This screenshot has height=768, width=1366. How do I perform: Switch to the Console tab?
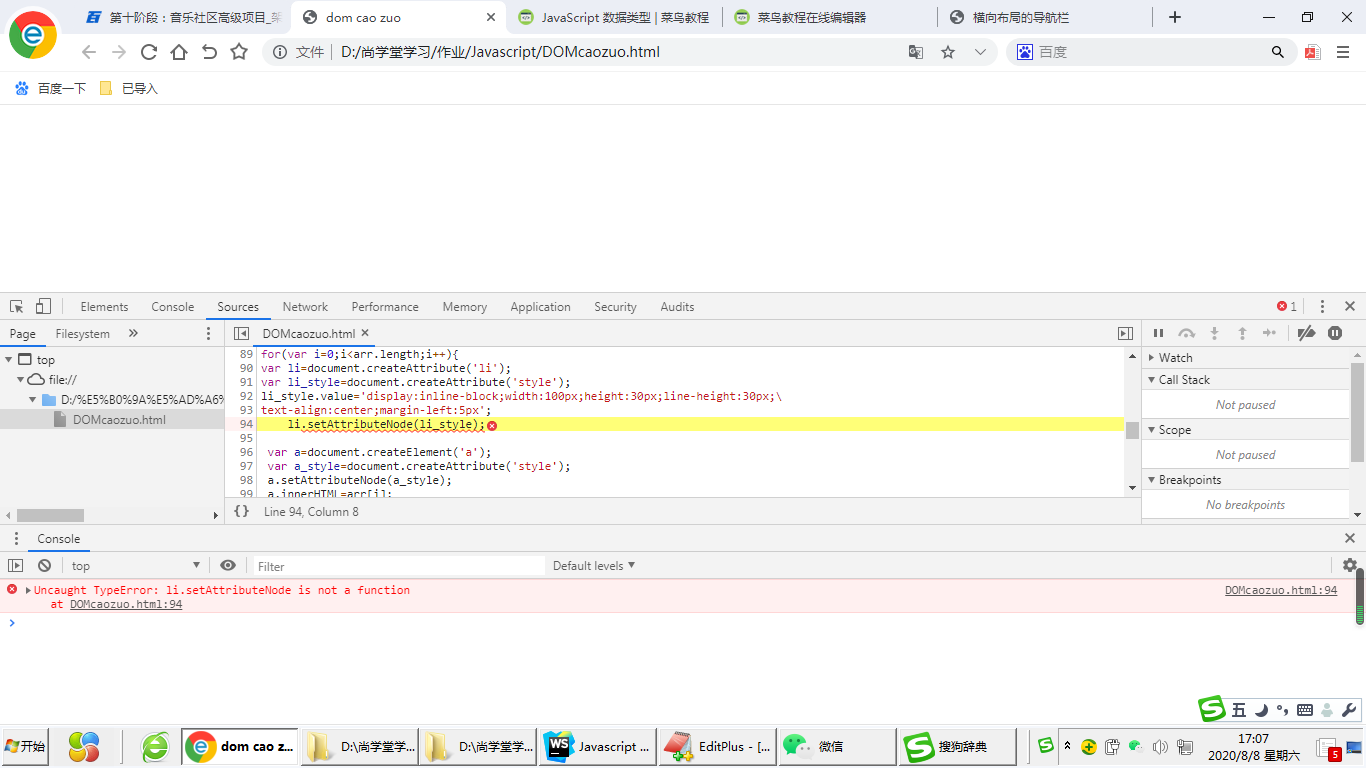pyautogui.click(x=173, y=307)
